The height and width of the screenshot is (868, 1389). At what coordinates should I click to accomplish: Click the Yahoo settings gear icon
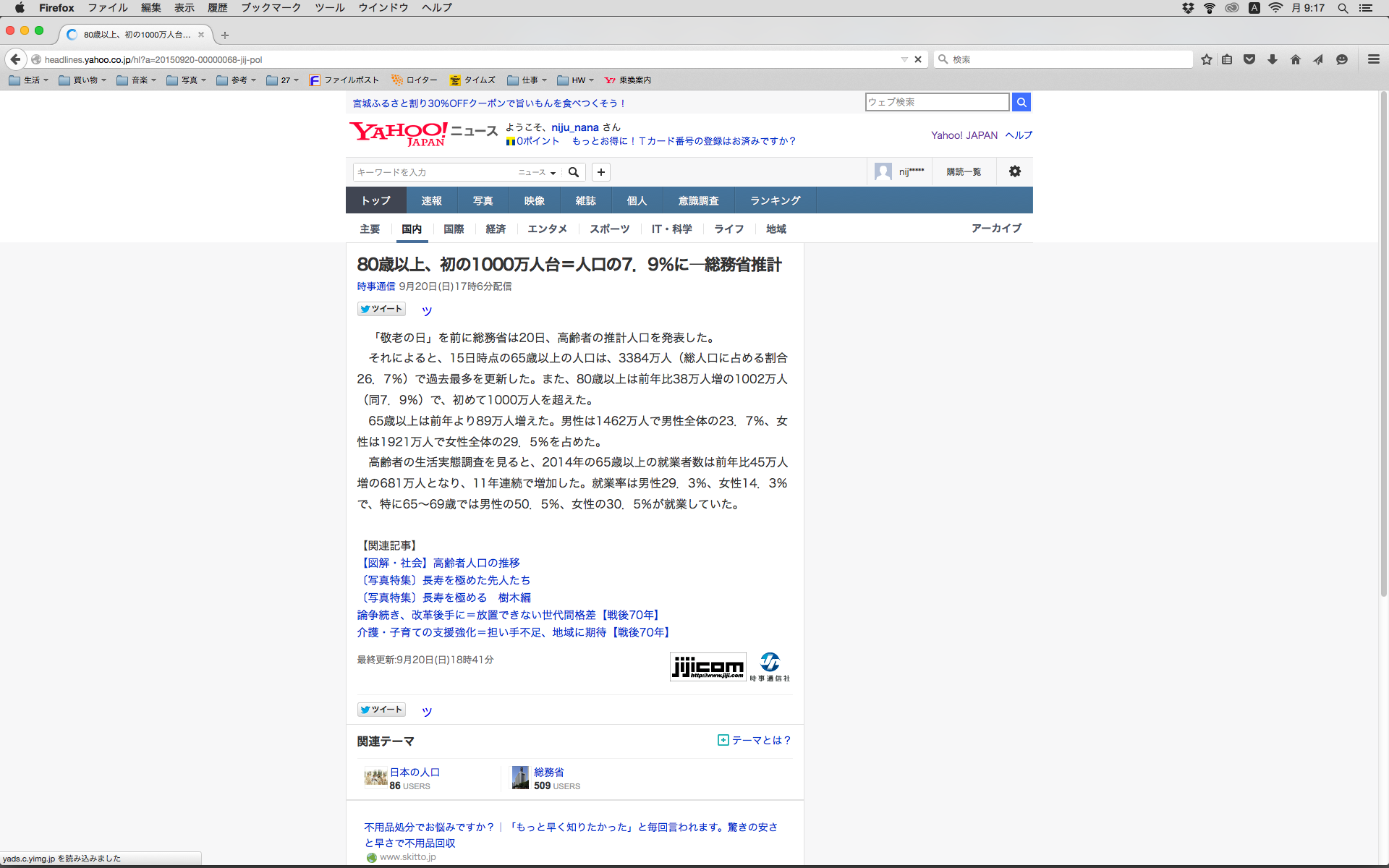pyautogui.click(x=1015, y=171)
